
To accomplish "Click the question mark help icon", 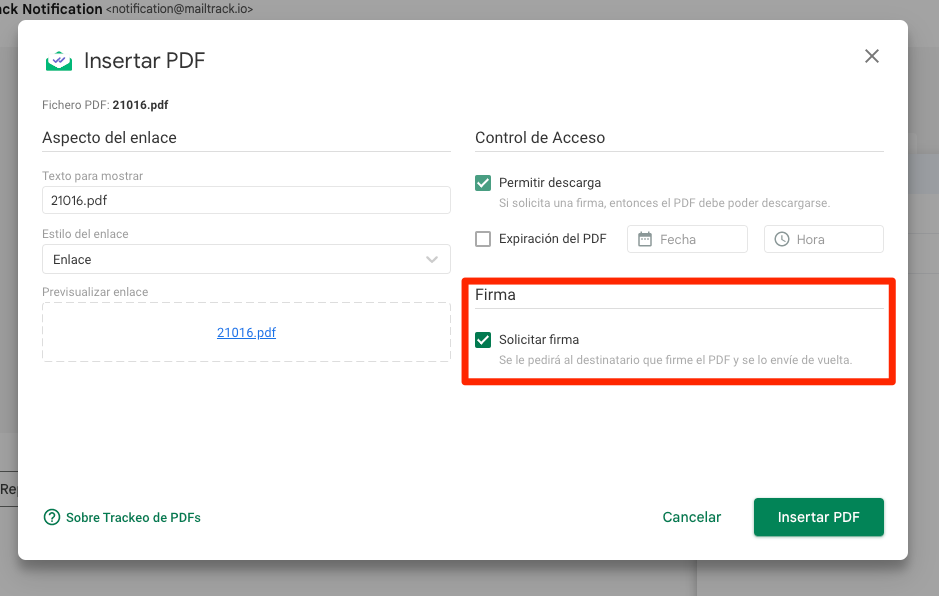I will (52, 517).
